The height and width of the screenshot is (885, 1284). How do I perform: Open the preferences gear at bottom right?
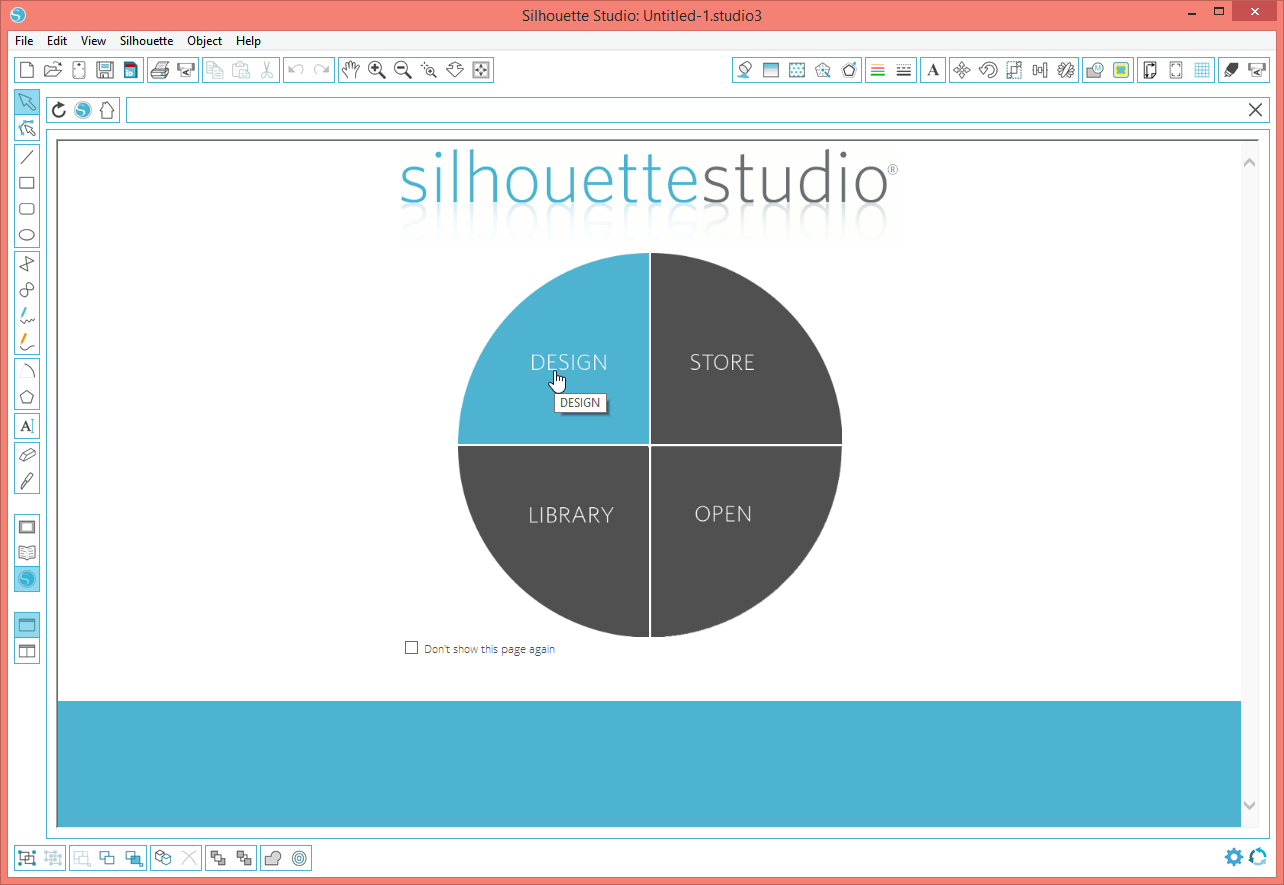(1234, 857)
